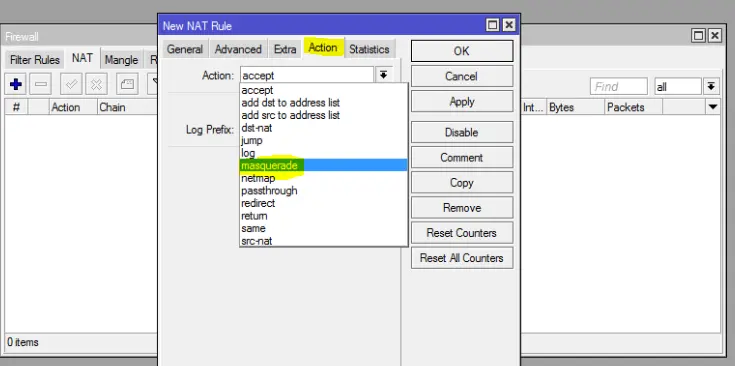Select 'accept' in the dropdown list

[x=323, y=90]
